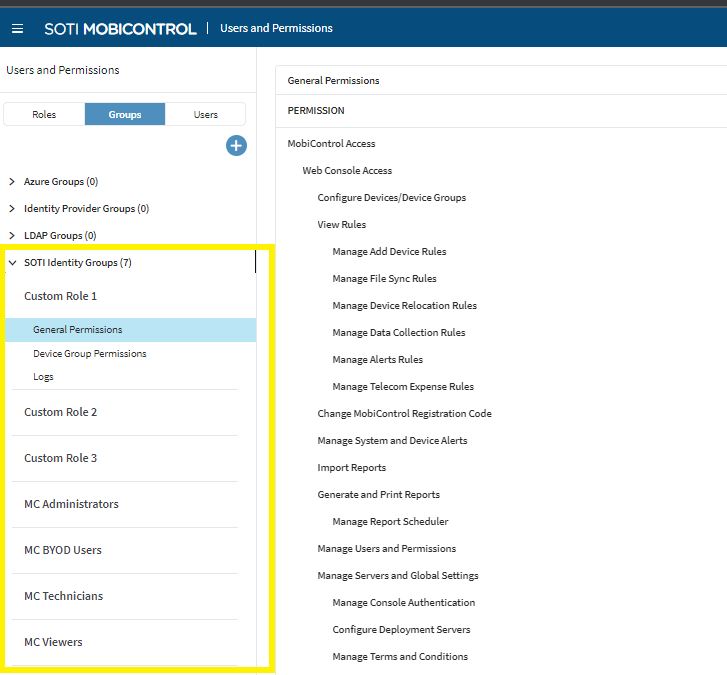The width and height of the screenshot is (727, 675).
Task: Collapse the SOTI Identity Groups node
Action: [12, 263]
